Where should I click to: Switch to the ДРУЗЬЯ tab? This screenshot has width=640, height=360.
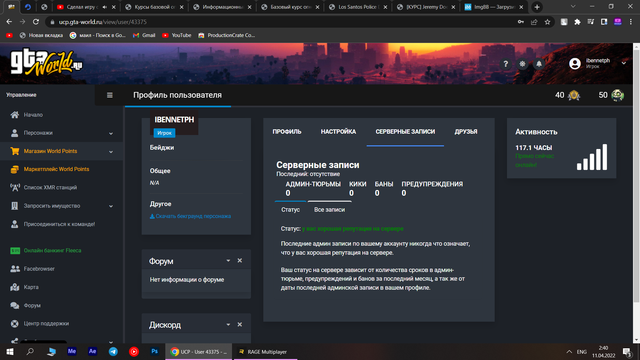click(466, 131)
